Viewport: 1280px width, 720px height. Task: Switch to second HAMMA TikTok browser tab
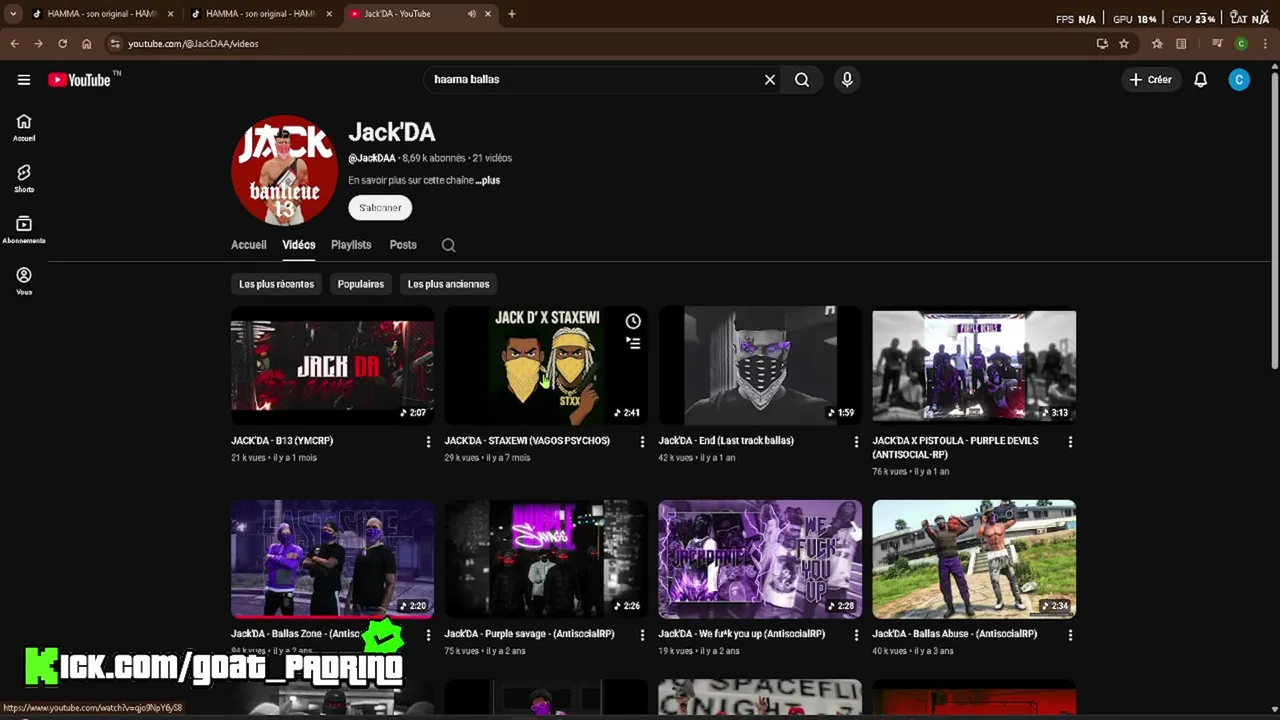pos(260,14)
